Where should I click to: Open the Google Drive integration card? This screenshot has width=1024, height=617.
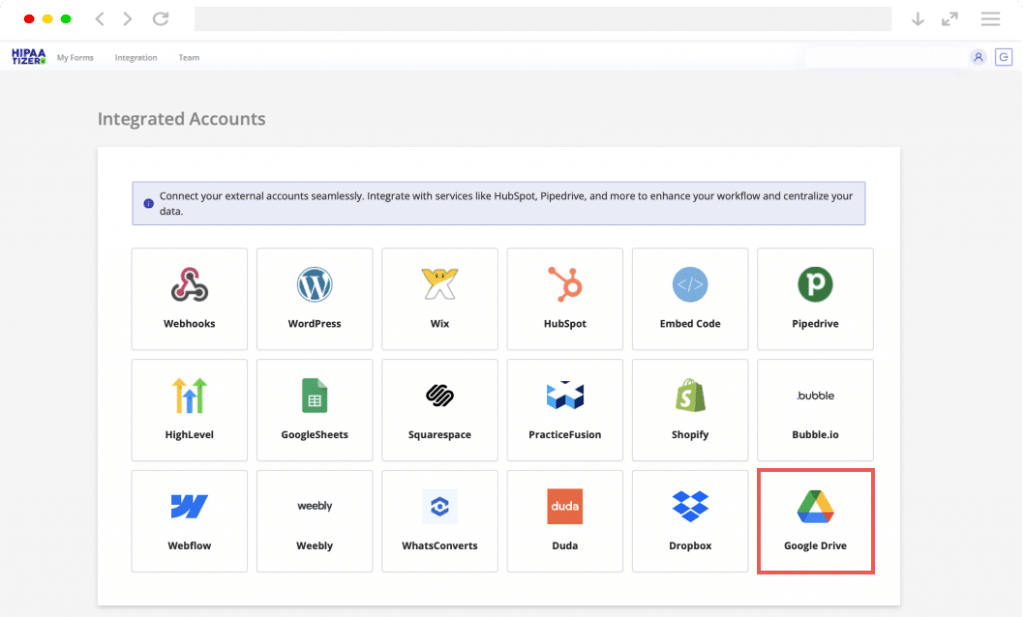(x=816, y=521)
